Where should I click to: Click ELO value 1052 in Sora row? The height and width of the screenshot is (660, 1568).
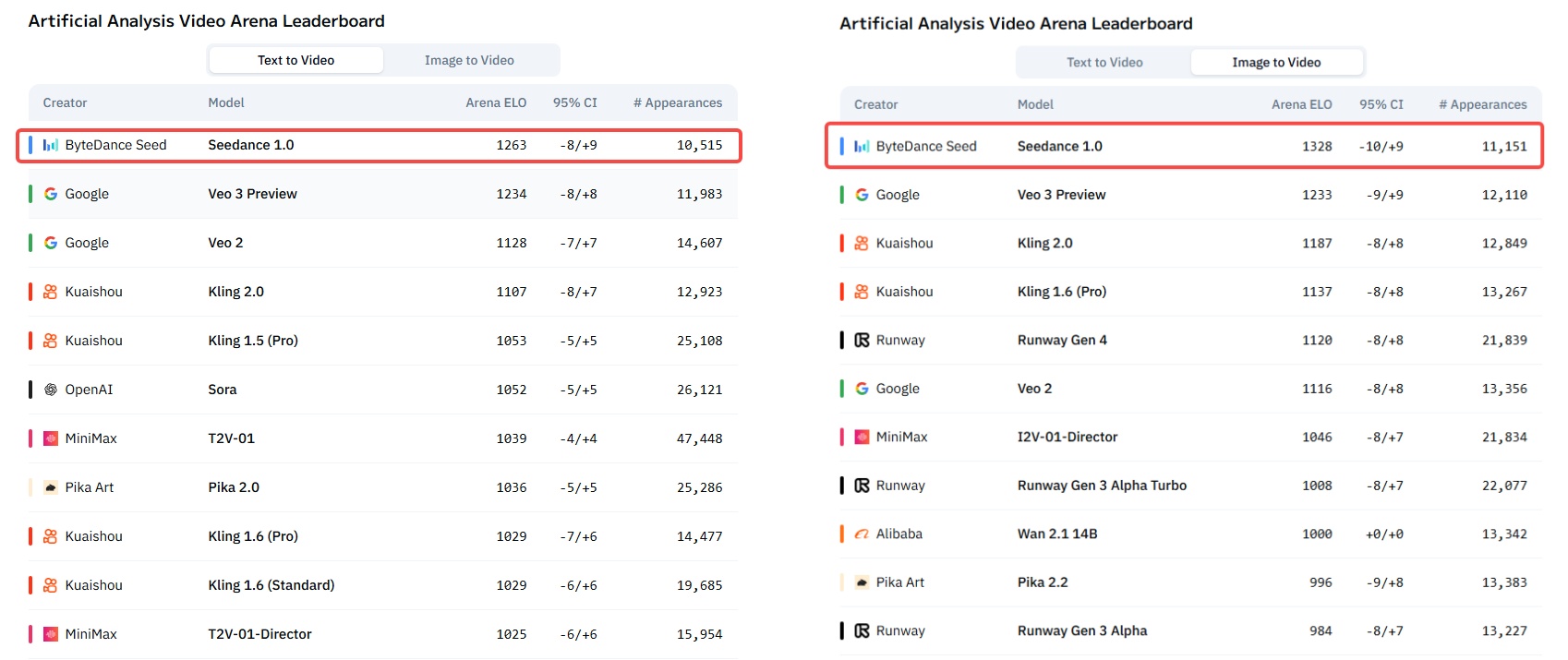point(512,390)
